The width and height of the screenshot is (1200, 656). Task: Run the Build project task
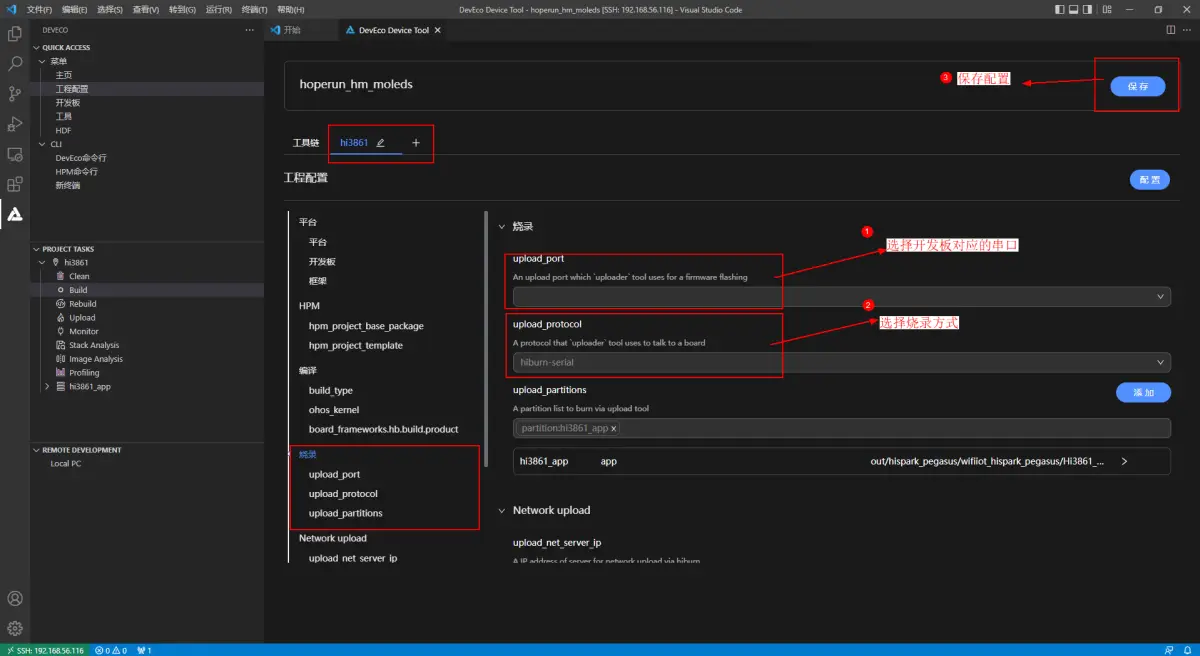click(78, 290)
